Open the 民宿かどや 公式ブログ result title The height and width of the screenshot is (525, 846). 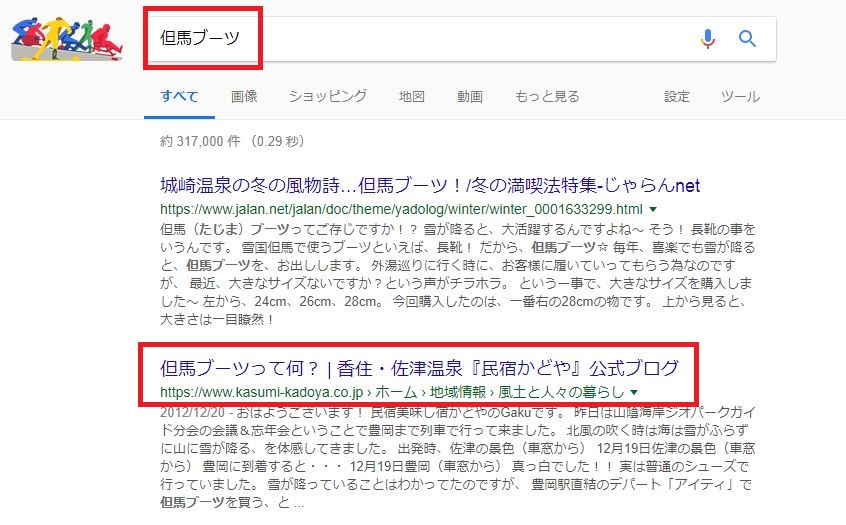[x=419, y=368]
